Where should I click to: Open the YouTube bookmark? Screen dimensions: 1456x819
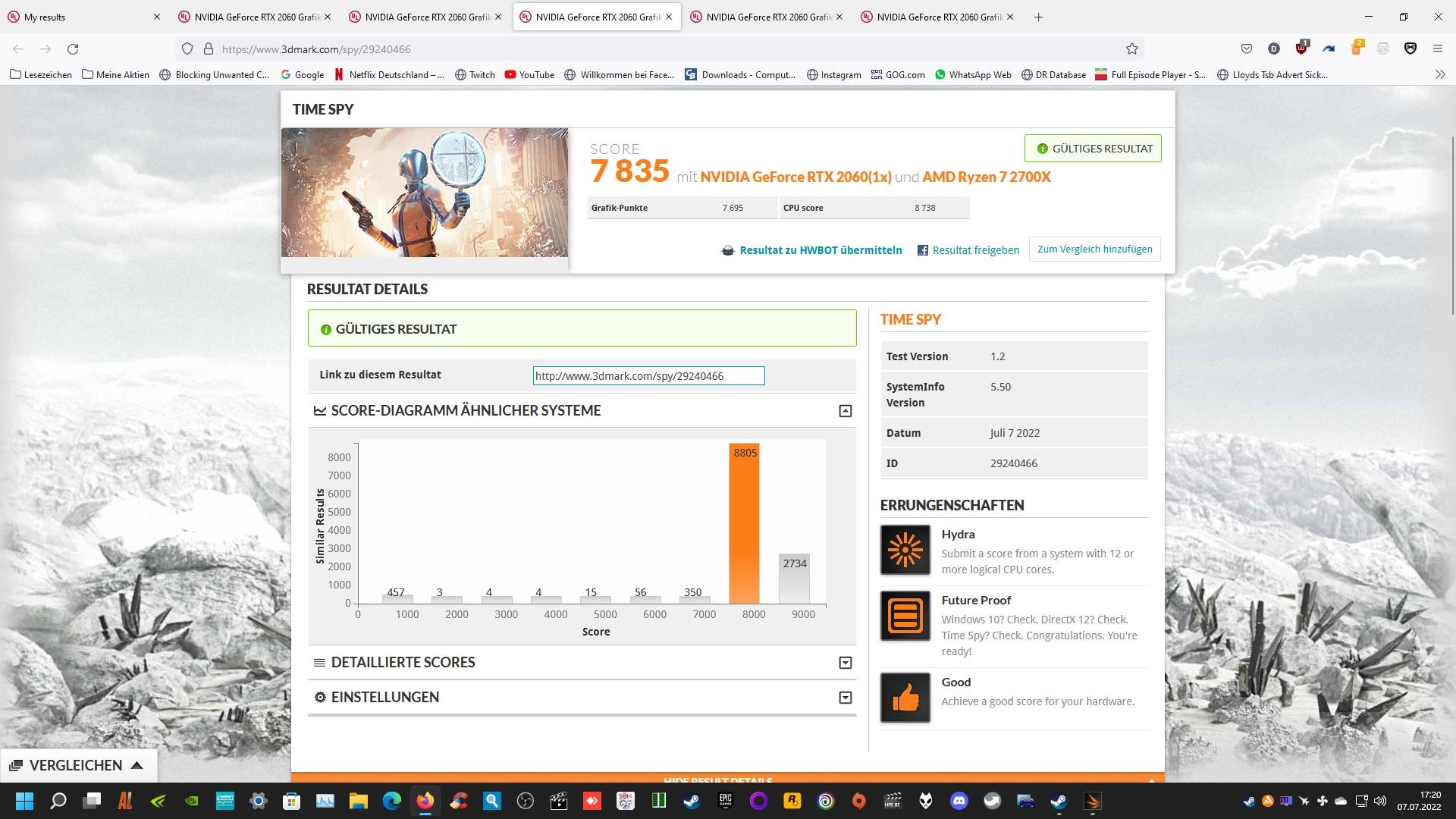pos(529,74)
